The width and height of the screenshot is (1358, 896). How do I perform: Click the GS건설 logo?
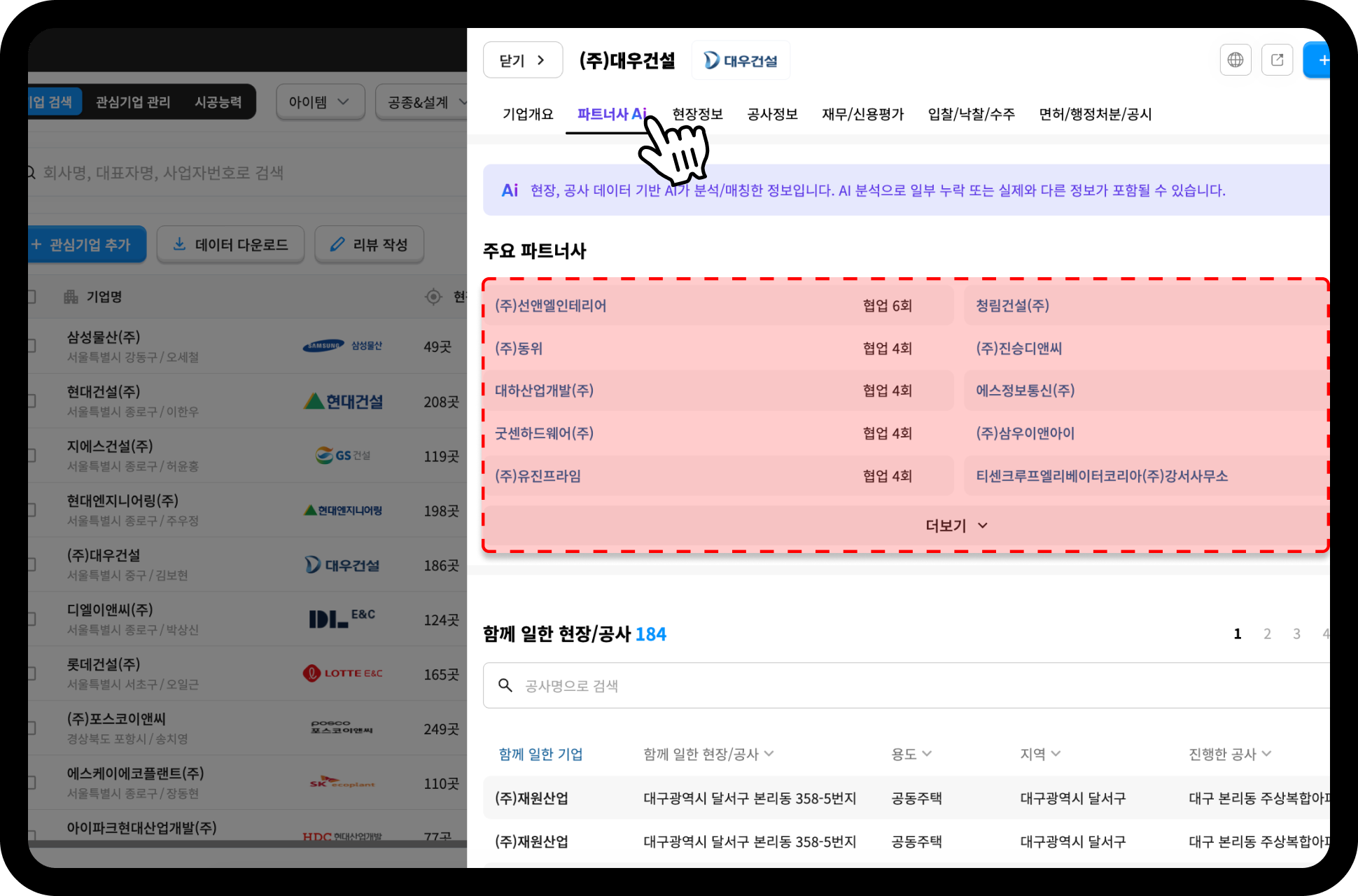click(x=342, y=455)
